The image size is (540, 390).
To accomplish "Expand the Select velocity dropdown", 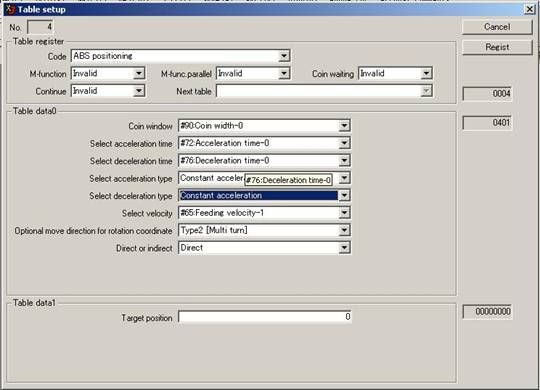I will (344, 213).
